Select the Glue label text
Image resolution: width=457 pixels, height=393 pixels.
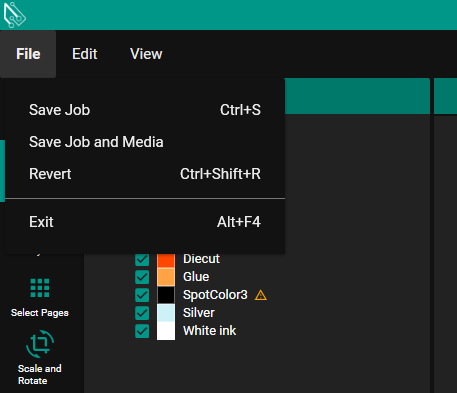click(x=196, y=277)
